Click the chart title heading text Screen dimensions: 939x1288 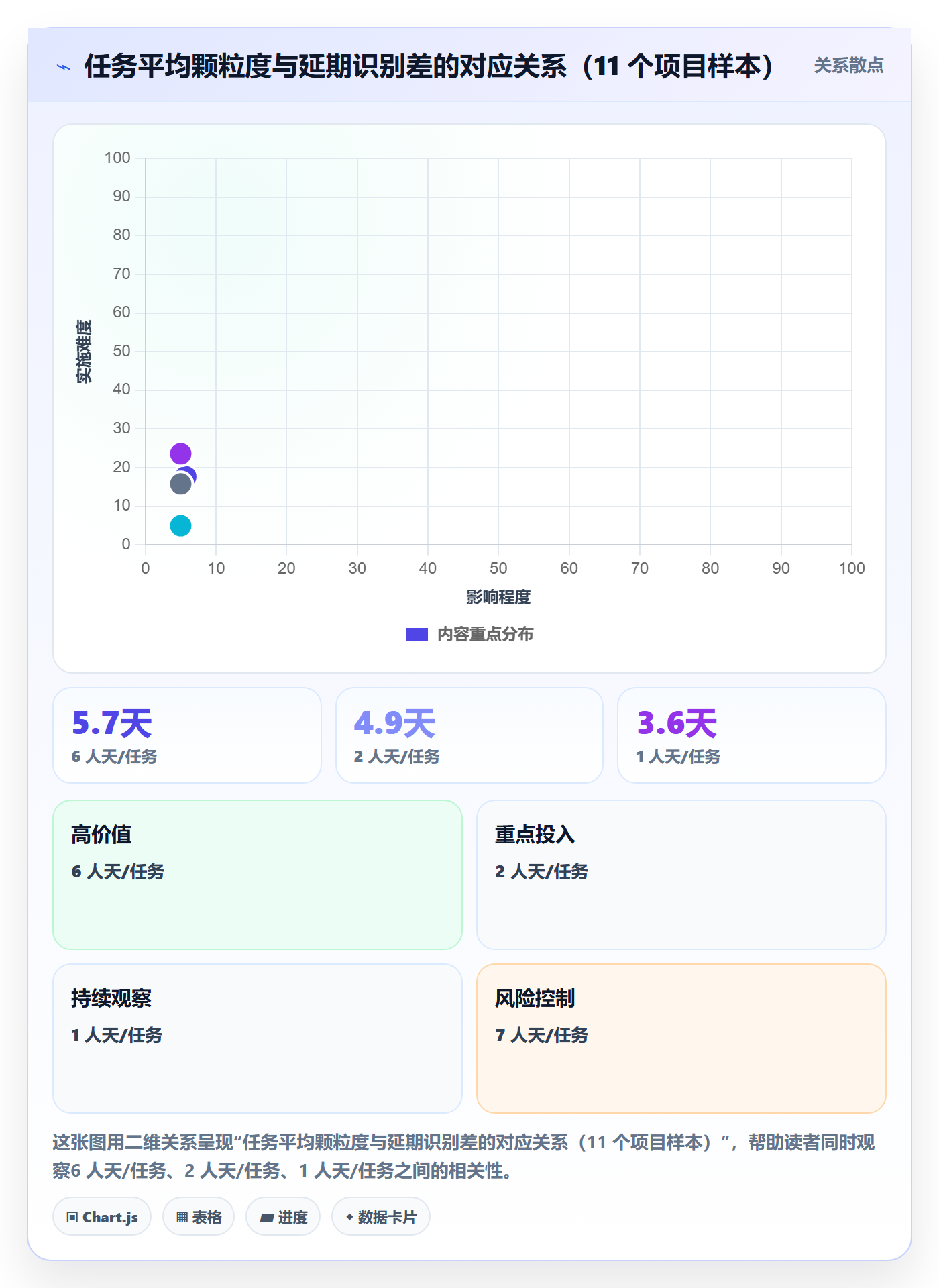pyautogui.click(x=429, y=66)
